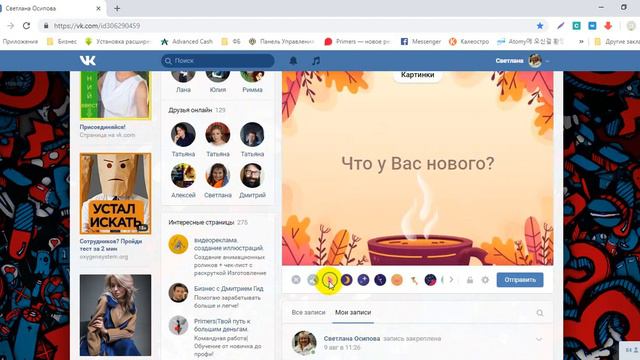Switch to the 'Мои записи' tab

tap(353, 312)
